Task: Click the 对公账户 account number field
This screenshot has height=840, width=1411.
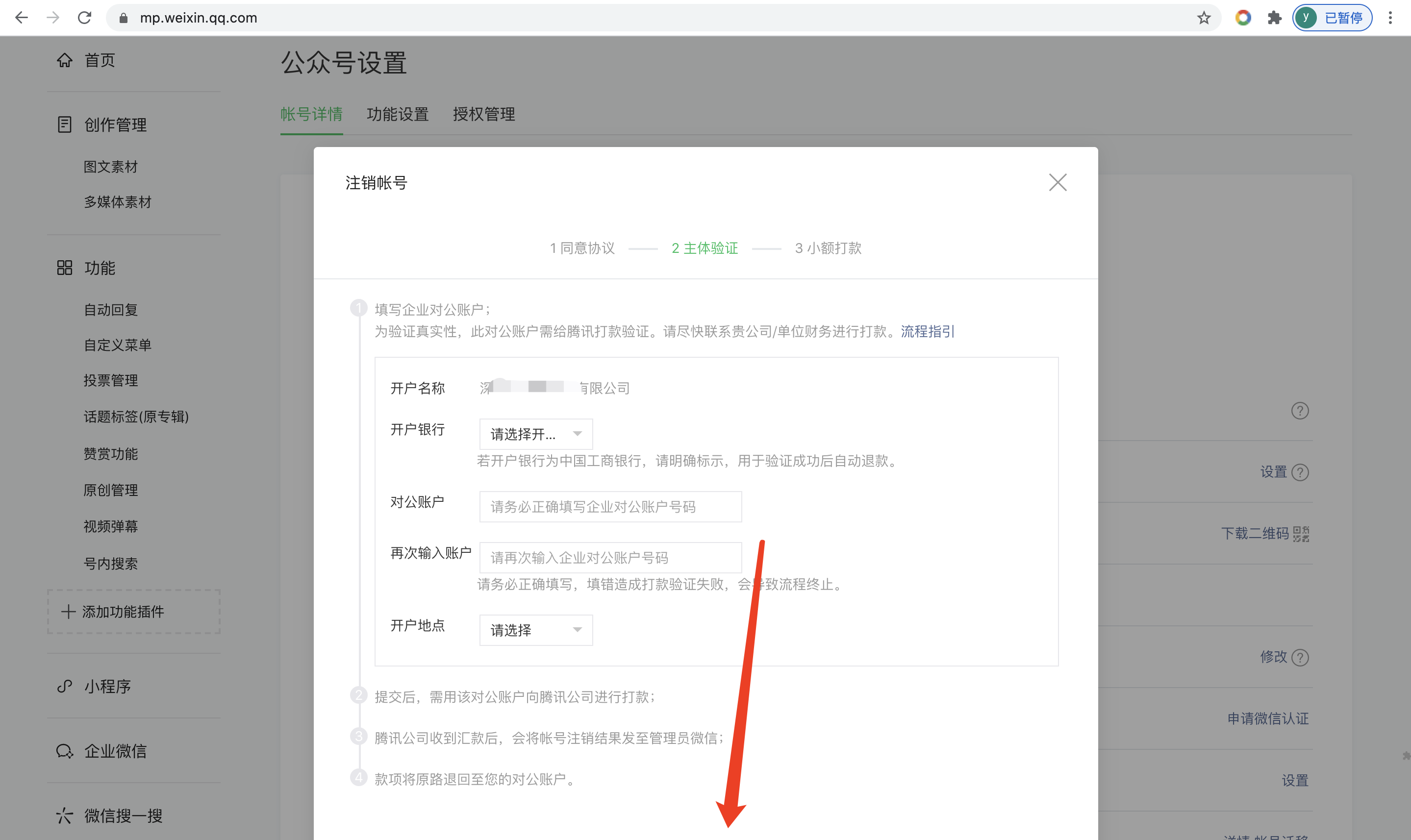Action: click(610, 507)
